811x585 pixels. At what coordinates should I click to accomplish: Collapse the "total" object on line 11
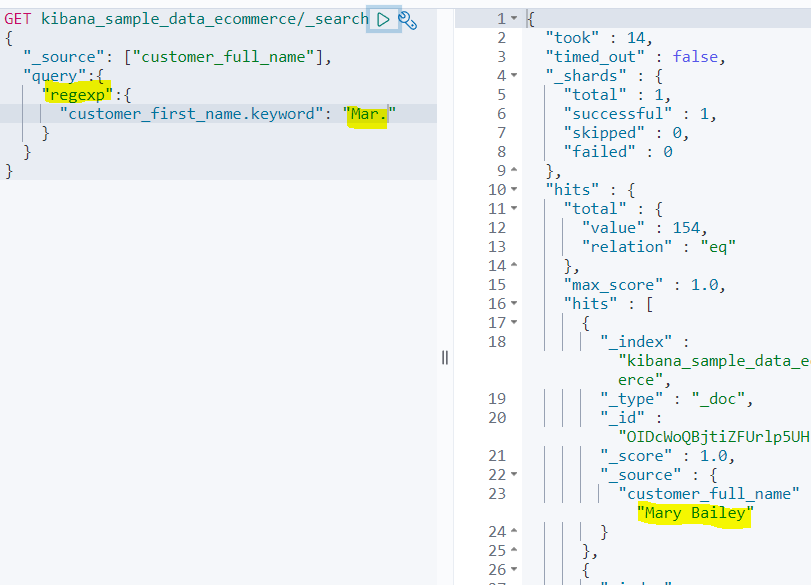[x=514, y=208]
